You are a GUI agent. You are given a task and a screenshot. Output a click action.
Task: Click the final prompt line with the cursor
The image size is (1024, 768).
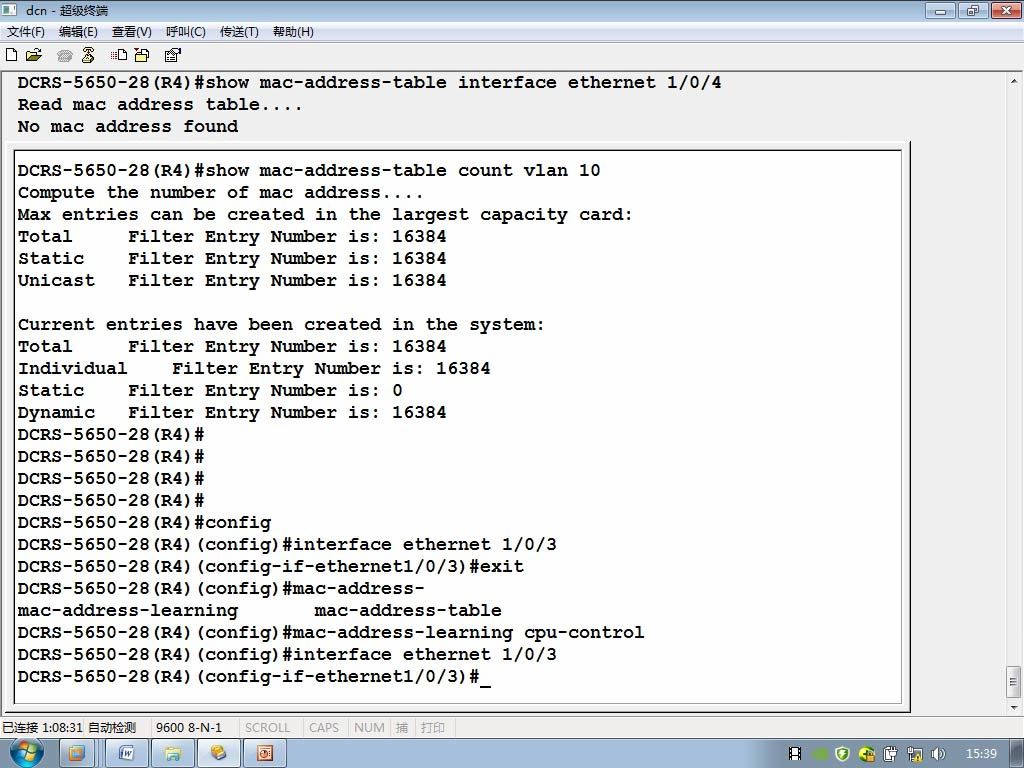click(x=254, y=677)
